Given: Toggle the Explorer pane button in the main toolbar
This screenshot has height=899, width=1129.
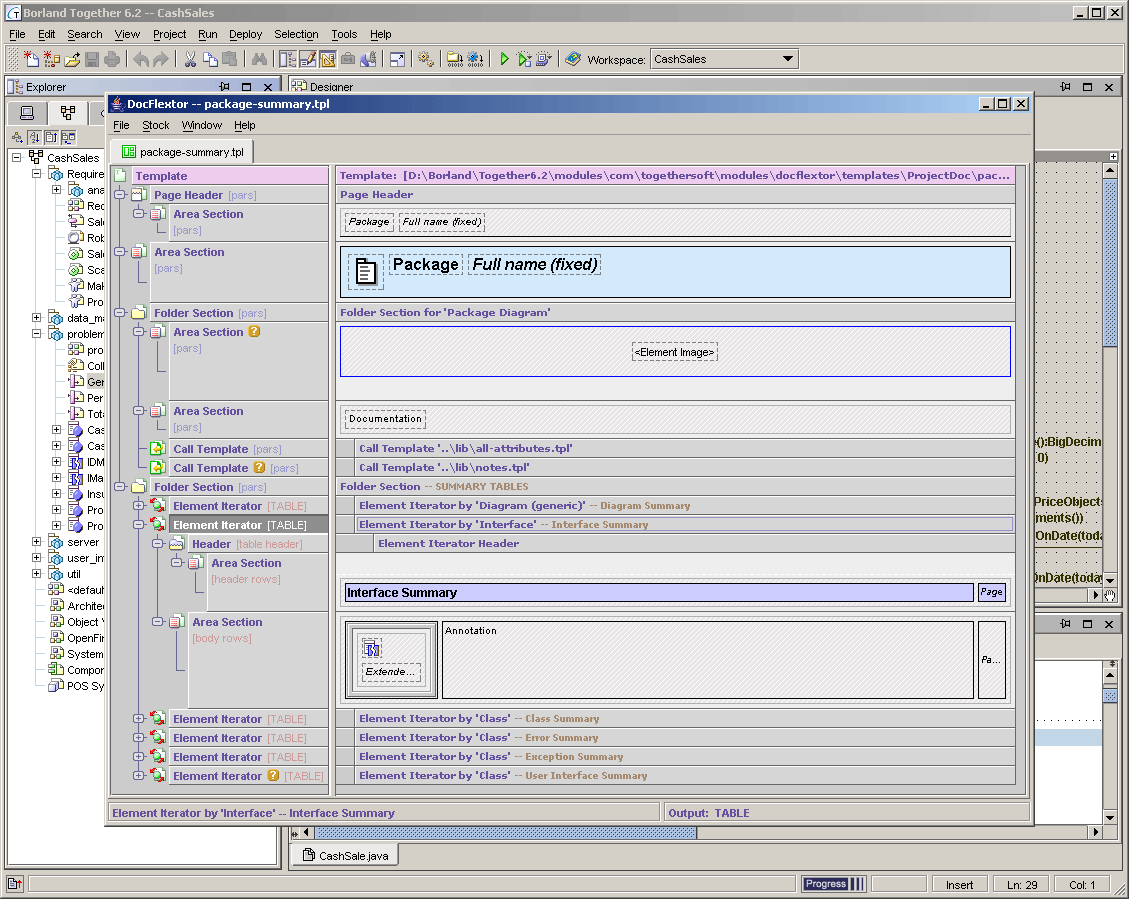Looking at the screenshot, I should 287,59.
